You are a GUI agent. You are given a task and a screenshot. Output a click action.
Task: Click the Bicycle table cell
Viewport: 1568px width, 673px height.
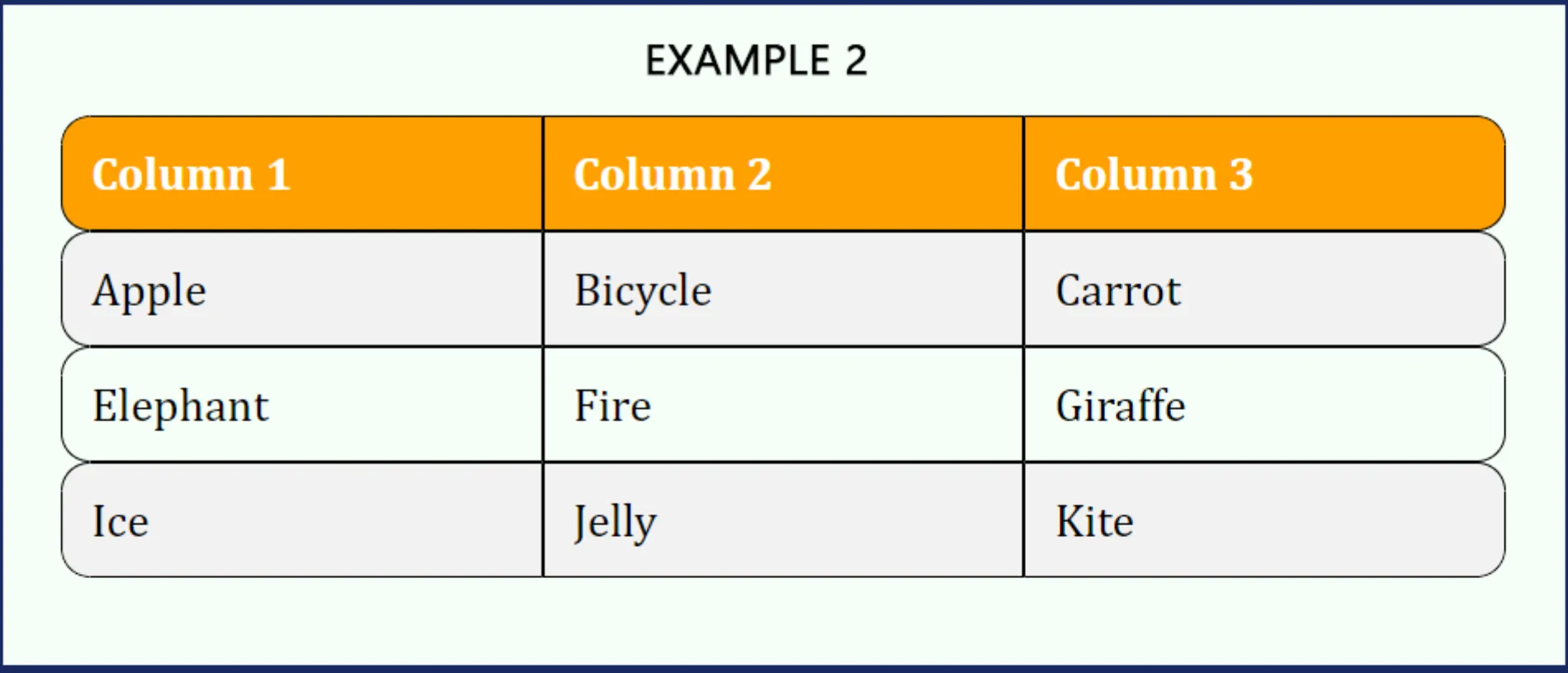[x=782, y=289]
